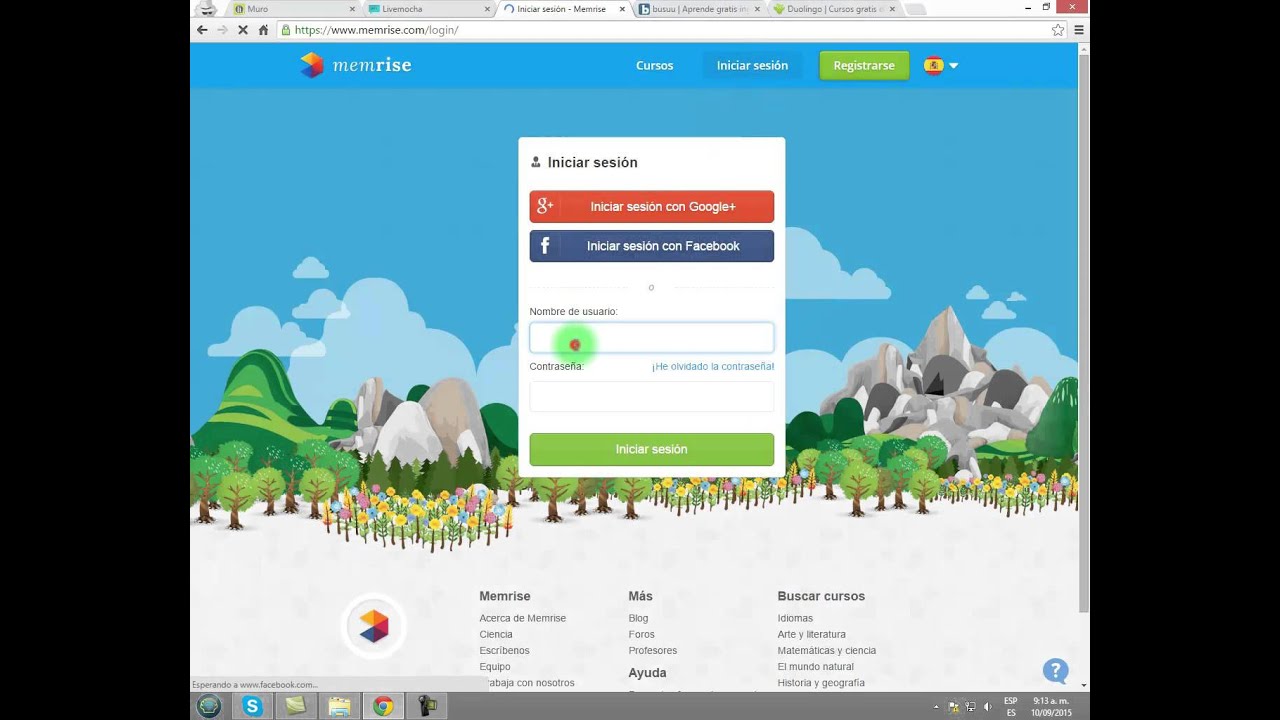Click the green Registrarse button

point(864,65)
